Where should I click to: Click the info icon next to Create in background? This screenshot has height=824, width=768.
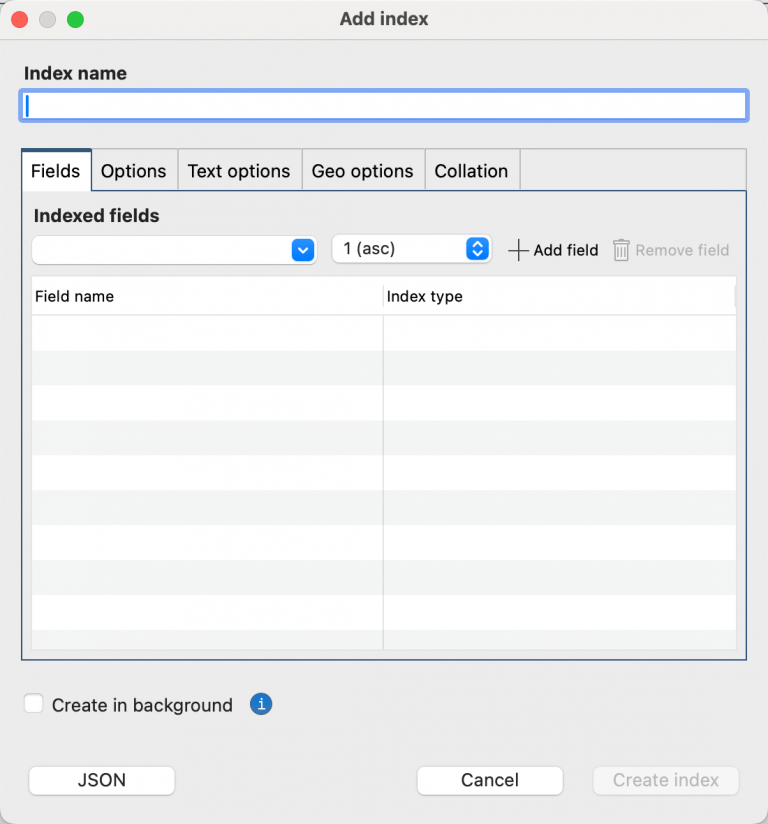(261, 704)
